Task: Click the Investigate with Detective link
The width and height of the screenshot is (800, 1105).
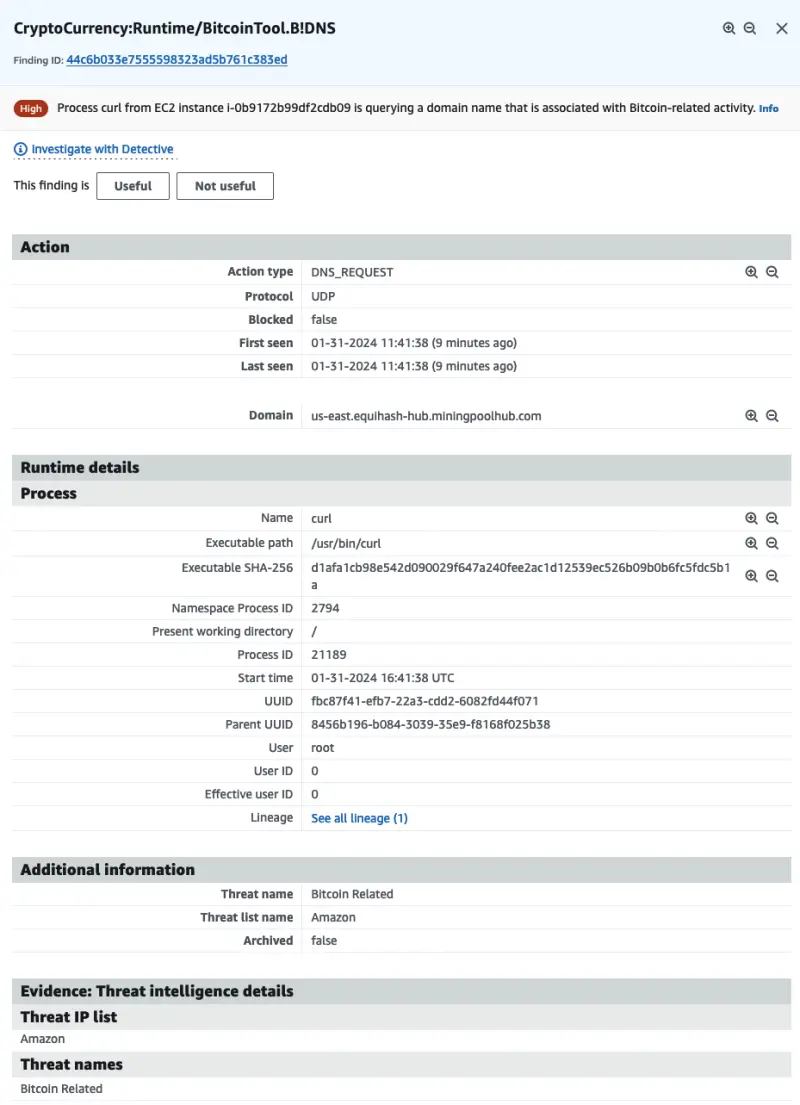Action: pos(102,148)
